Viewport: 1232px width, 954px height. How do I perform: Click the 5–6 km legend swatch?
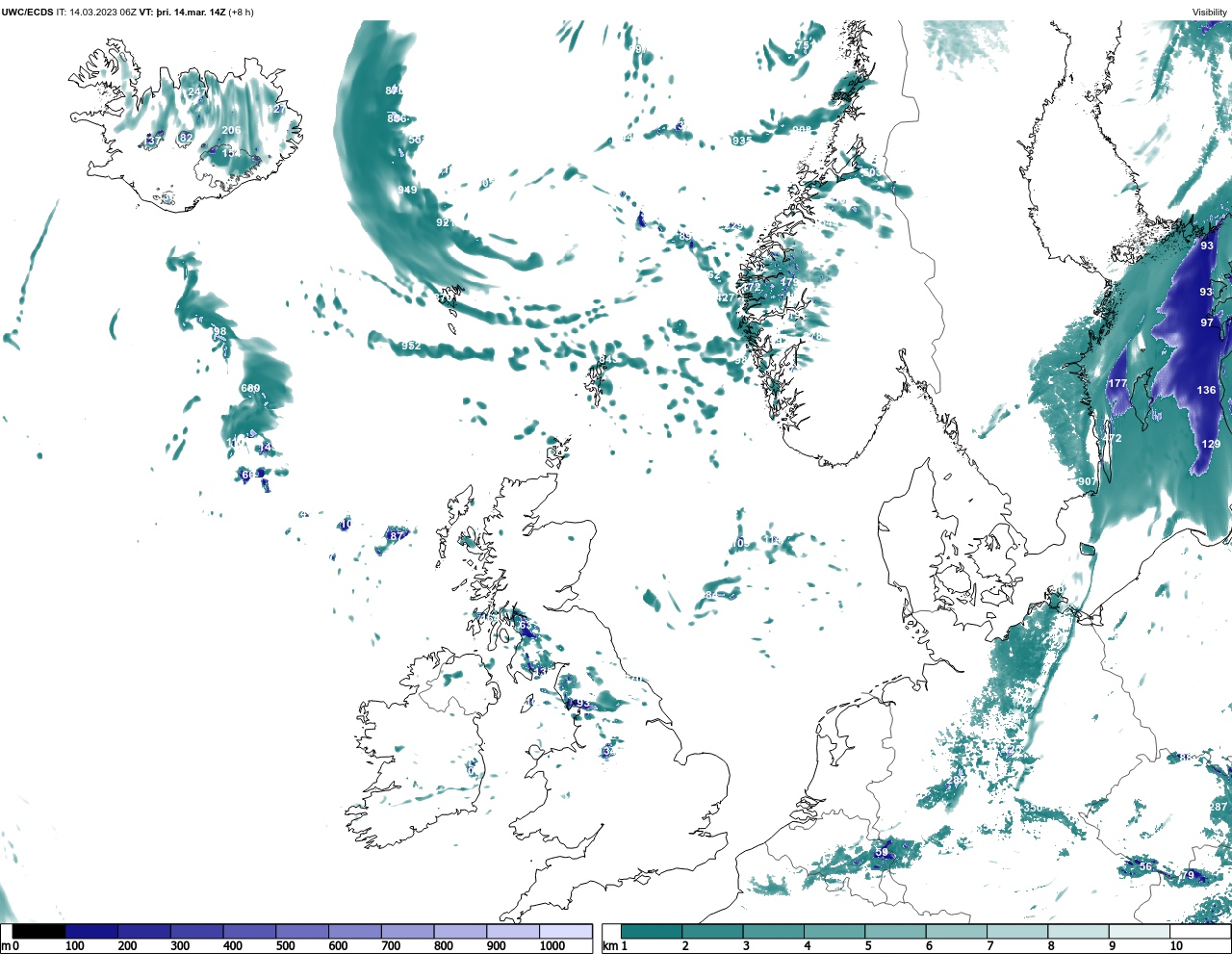coord(894,931)
